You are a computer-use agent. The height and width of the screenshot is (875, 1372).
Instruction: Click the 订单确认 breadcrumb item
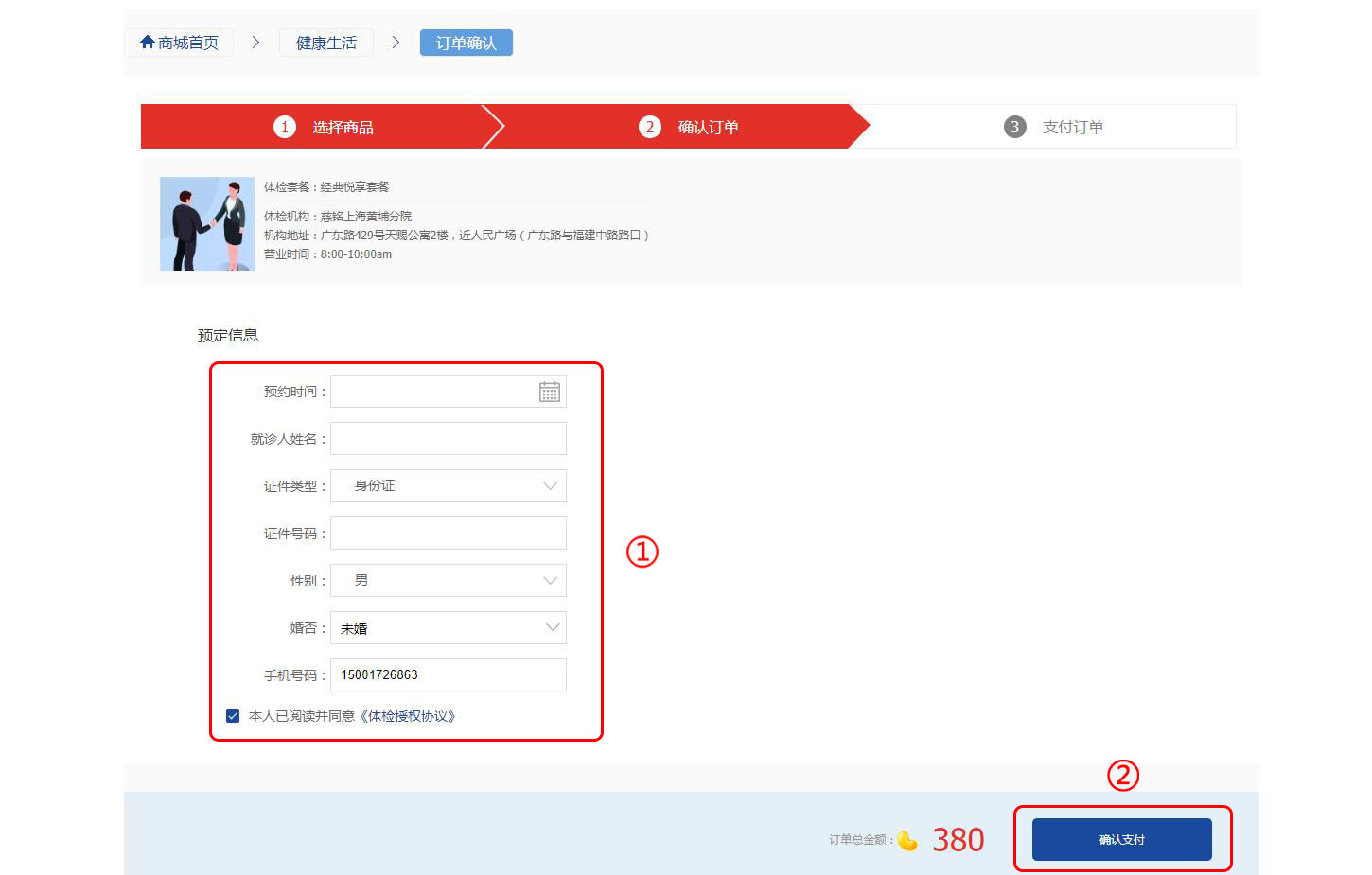466,42
